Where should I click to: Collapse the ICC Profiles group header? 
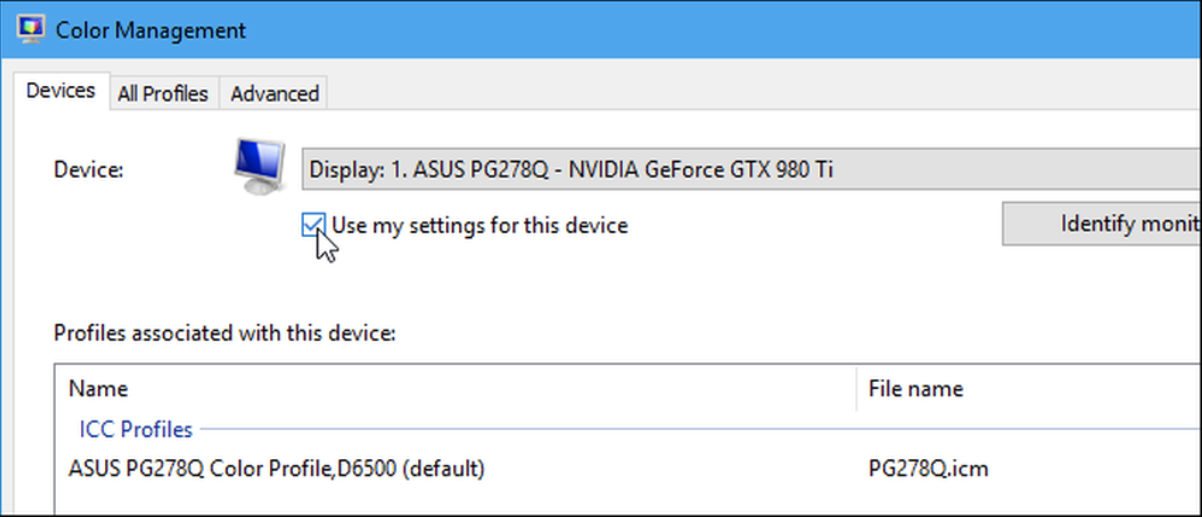pos(136,429)
